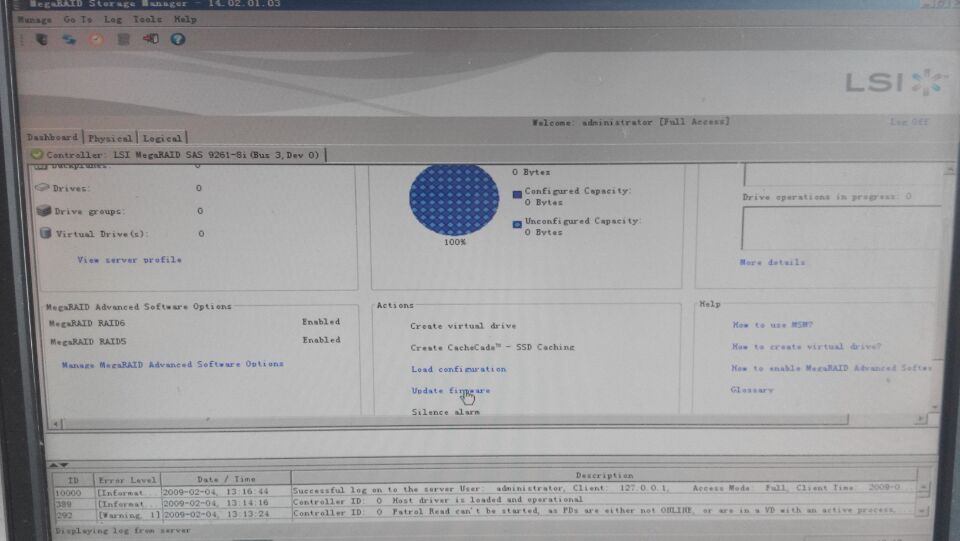The width and height of the screenshot is (960, 541).
Task: Click the Log Off link
Action: pyautogui.click(x=909, y=122)
